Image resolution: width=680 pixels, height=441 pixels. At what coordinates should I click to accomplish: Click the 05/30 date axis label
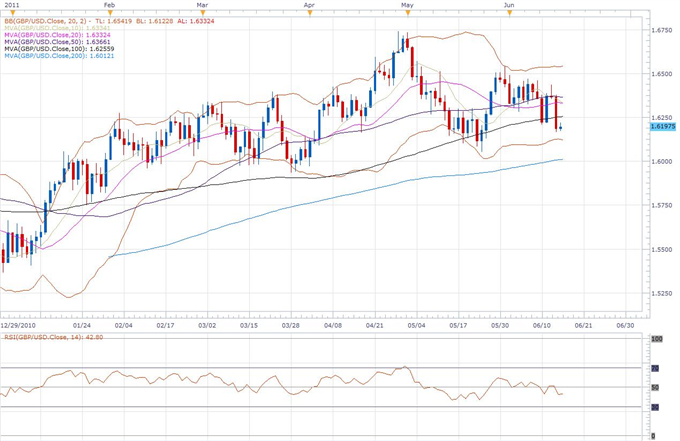click(500, 325)
